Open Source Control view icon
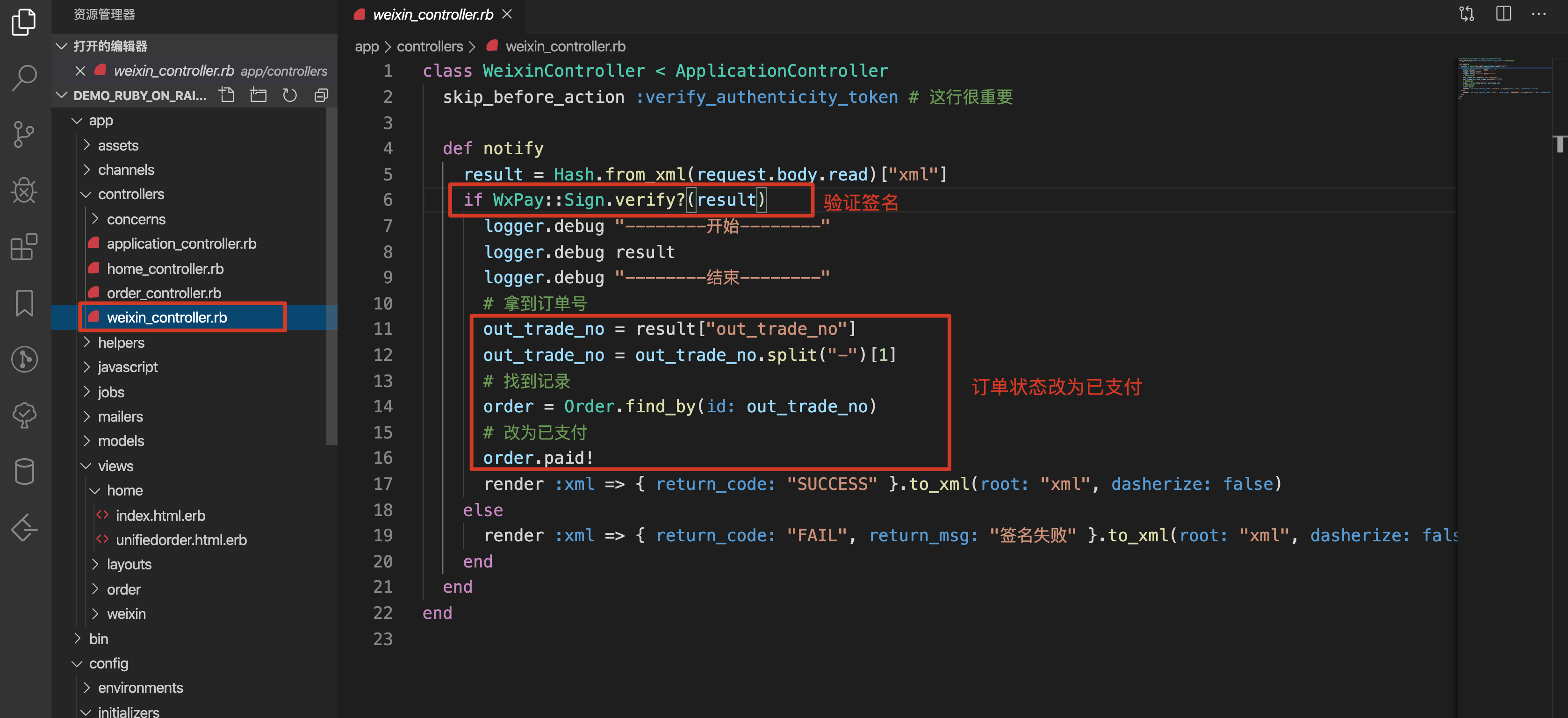 pos(24,134)
